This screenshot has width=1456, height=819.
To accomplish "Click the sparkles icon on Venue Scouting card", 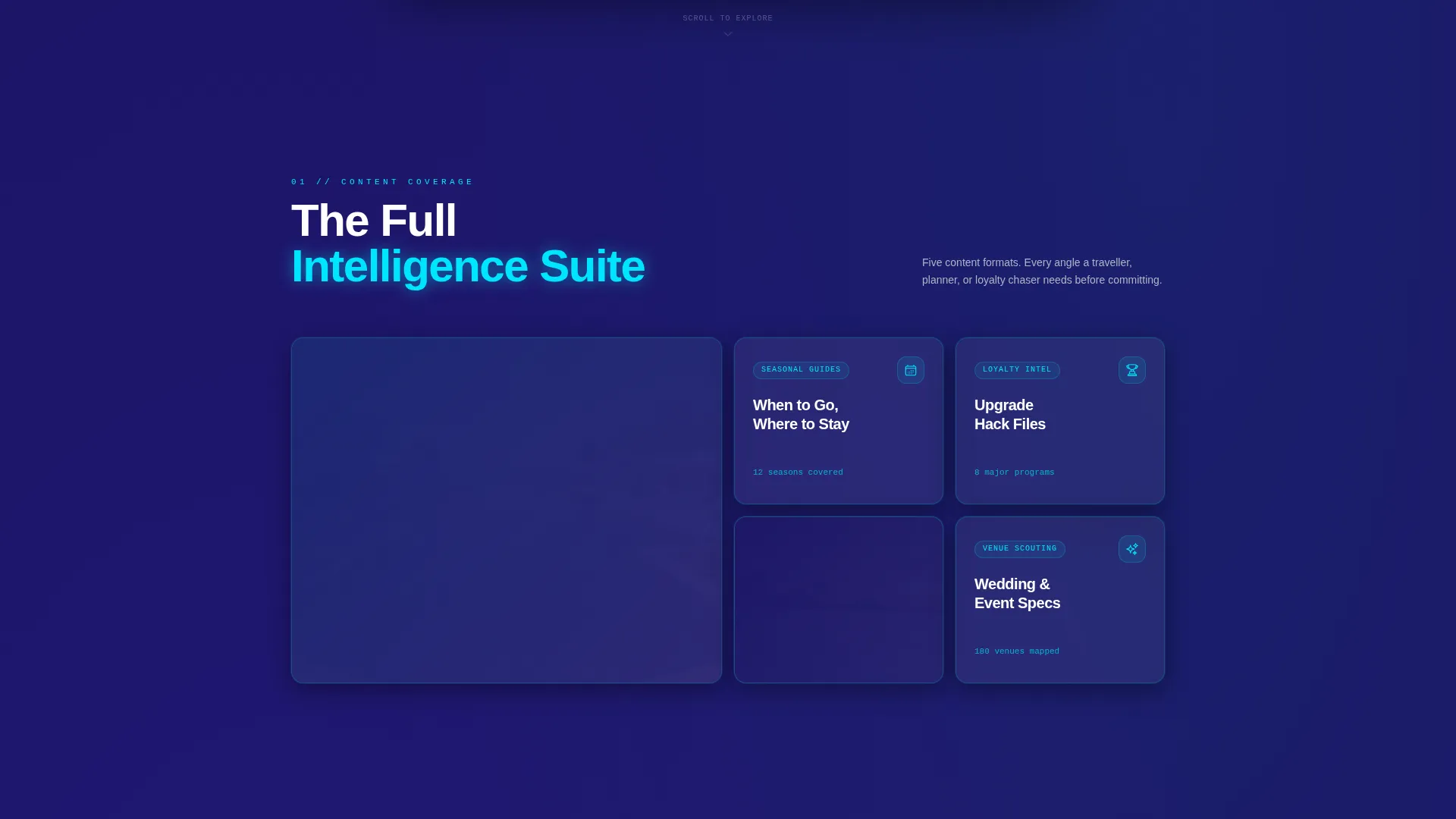I will coord(1131,549).
